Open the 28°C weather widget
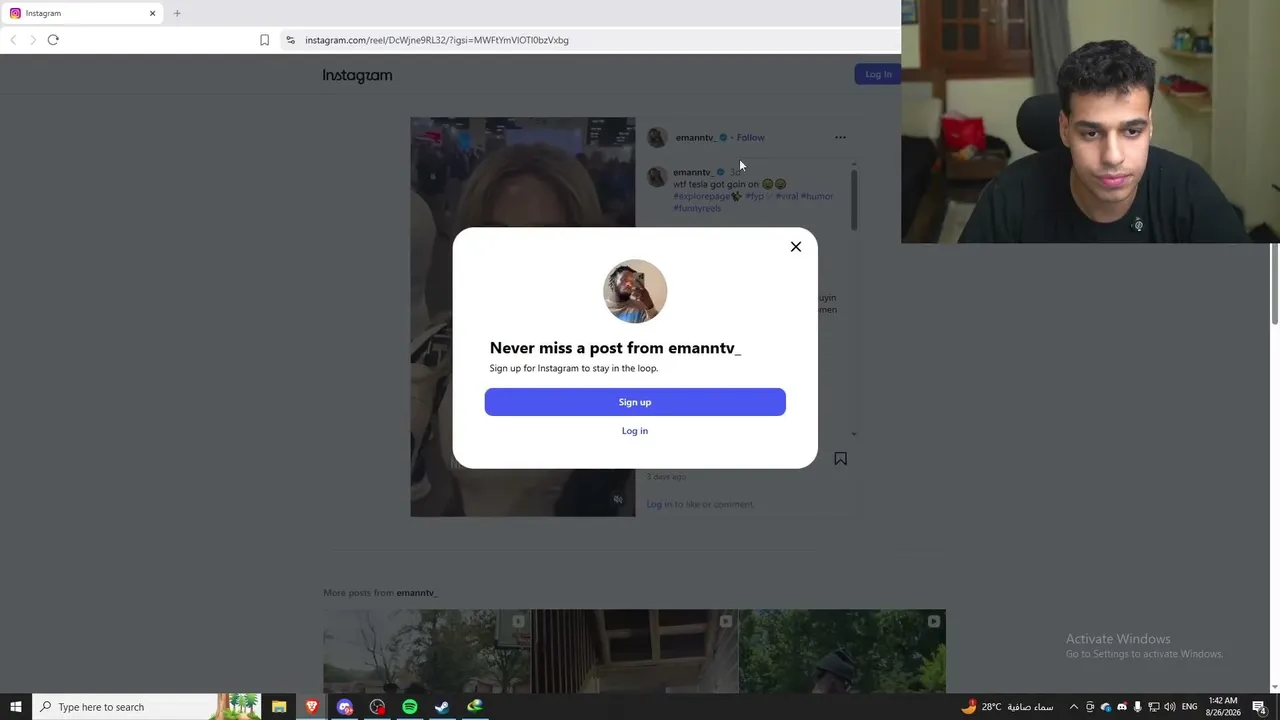Image resolution: width=1280 pixels, height=720 pixels. (1007, 707)
